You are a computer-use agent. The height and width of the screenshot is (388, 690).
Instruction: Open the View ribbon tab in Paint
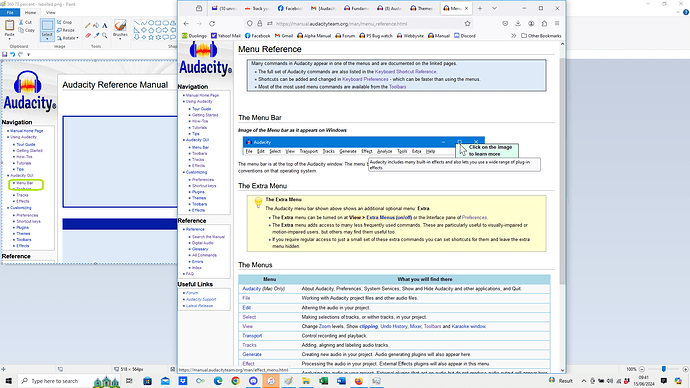(51, 13)
